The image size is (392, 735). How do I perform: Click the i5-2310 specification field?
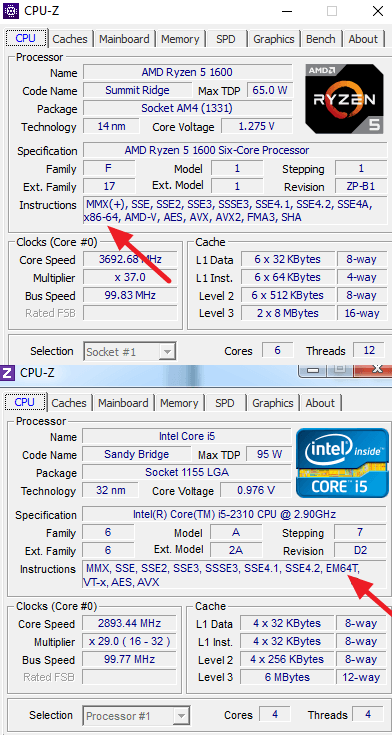[x=234, y=514]
